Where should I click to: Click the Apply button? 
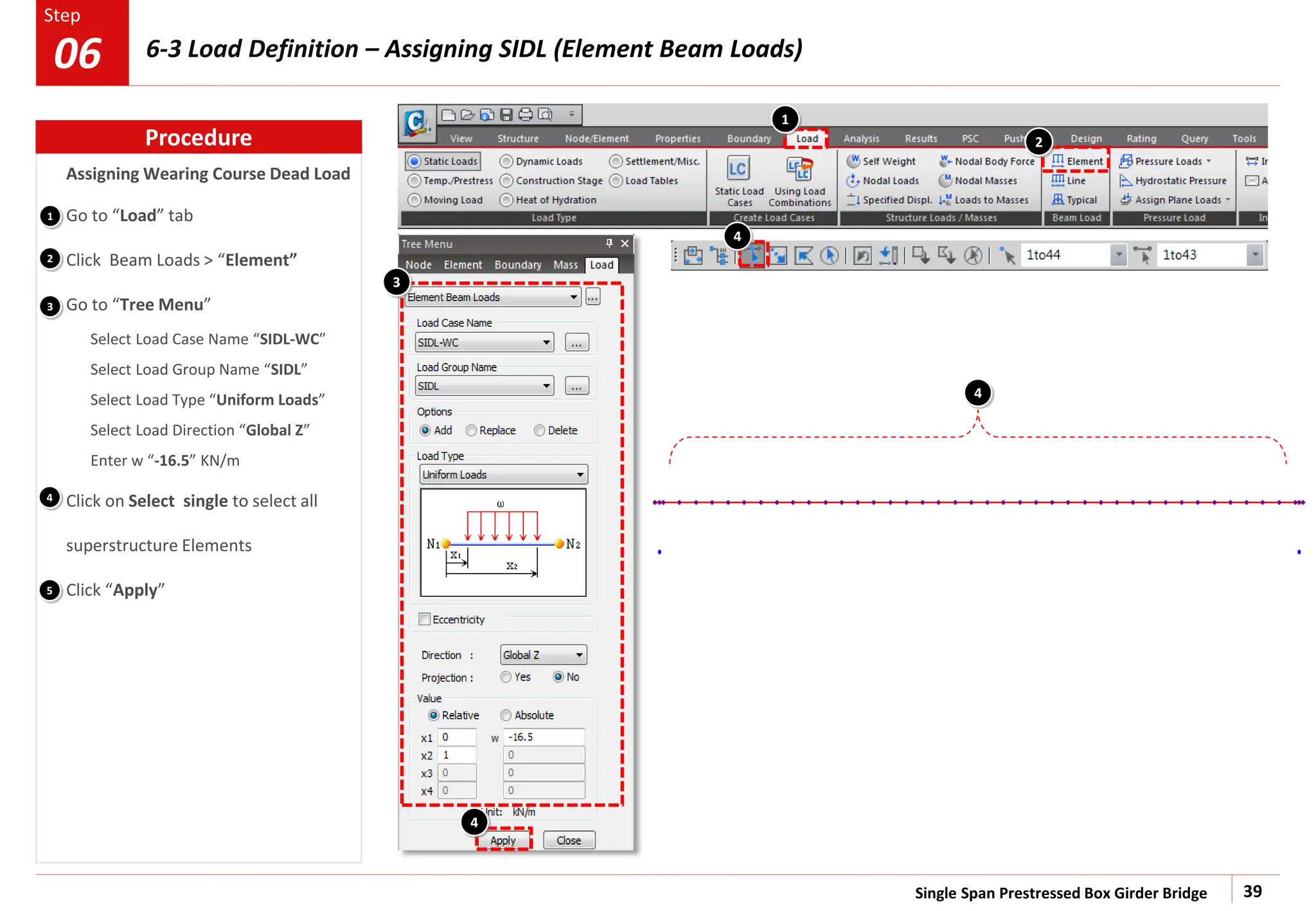(503, 840)
